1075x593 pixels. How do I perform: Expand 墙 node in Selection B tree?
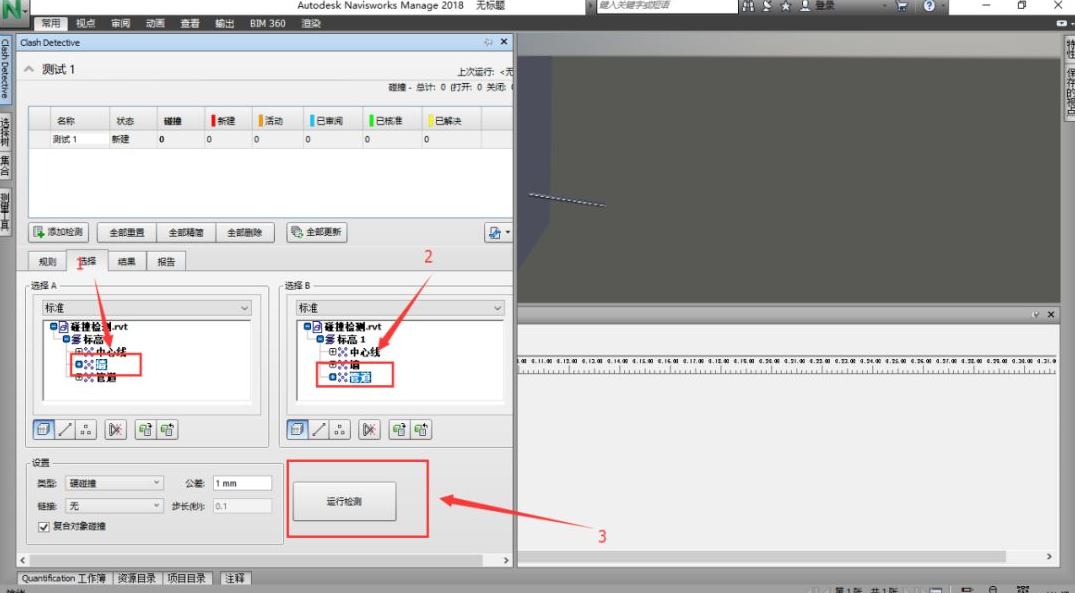(333, 364)
